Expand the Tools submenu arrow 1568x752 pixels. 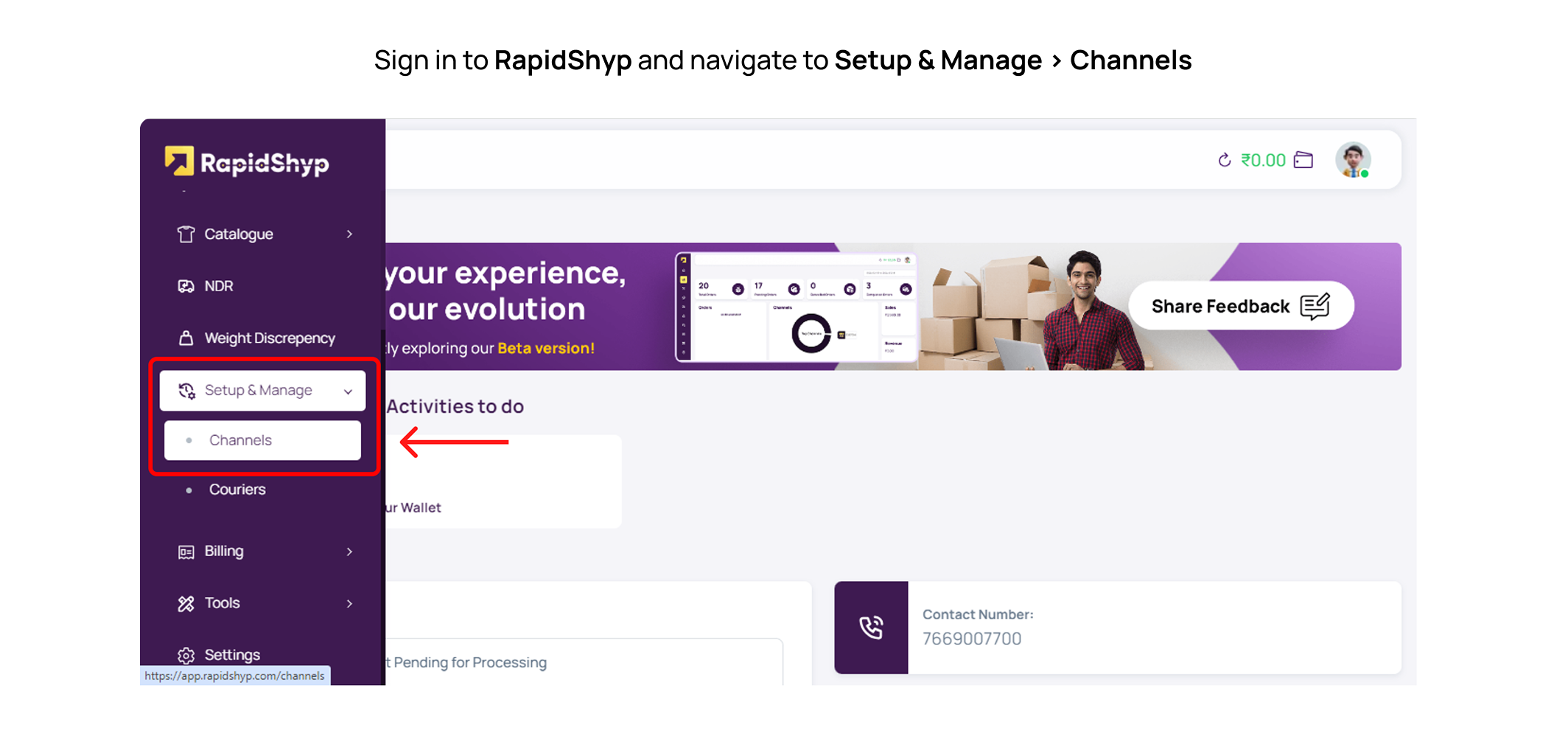(349, 604)
